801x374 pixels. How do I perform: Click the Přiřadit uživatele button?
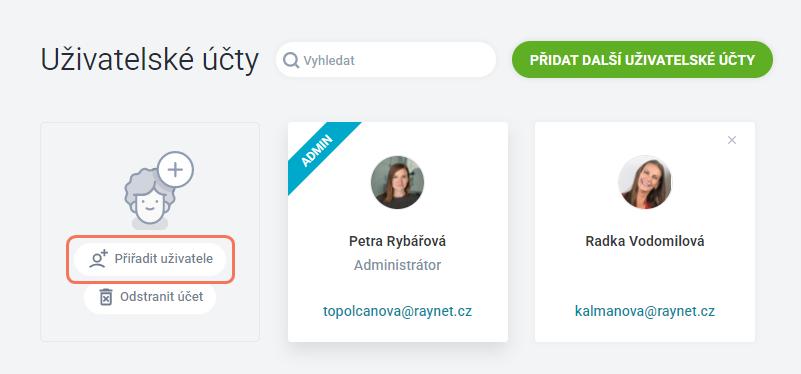coord(150,259)
